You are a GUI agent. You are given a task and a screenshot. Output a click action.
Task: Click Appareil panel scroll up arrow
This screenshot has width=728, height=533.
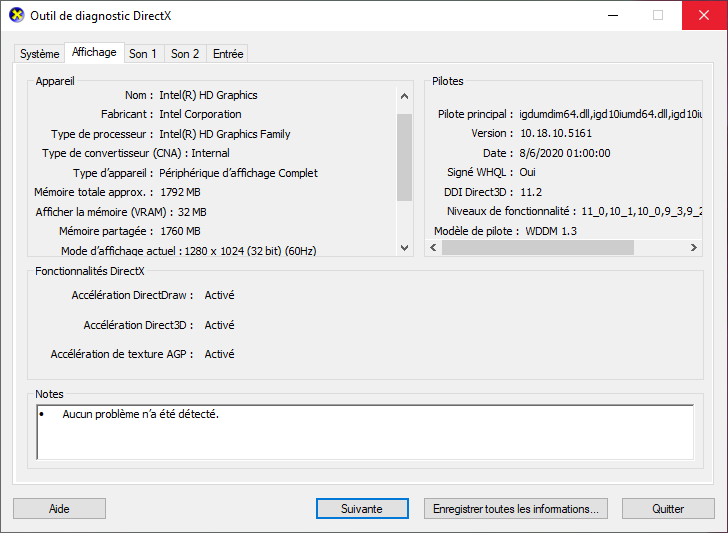point(404,96)
